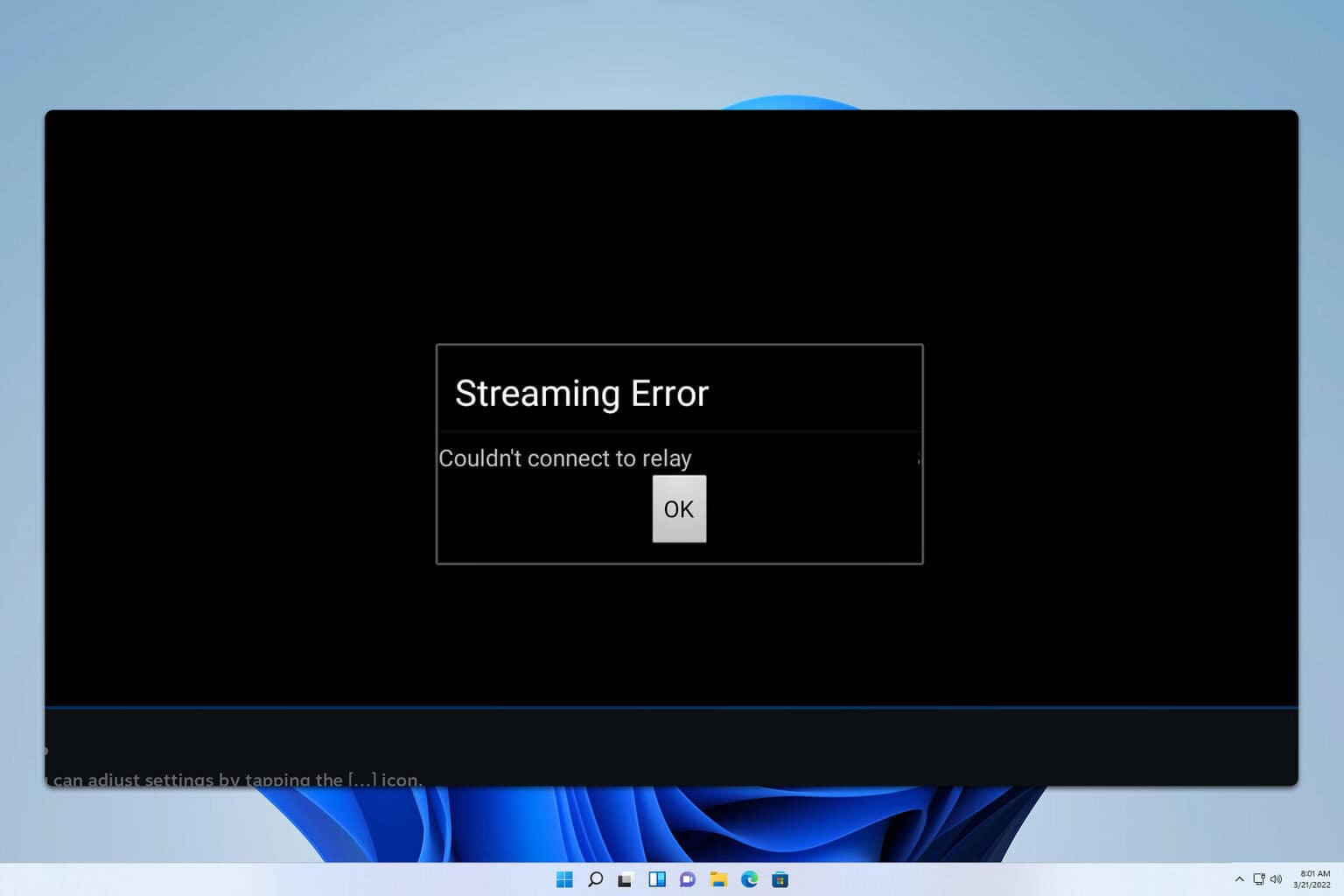
Task: Open Microsoft Teams Chat
Action: coord(688,879)
